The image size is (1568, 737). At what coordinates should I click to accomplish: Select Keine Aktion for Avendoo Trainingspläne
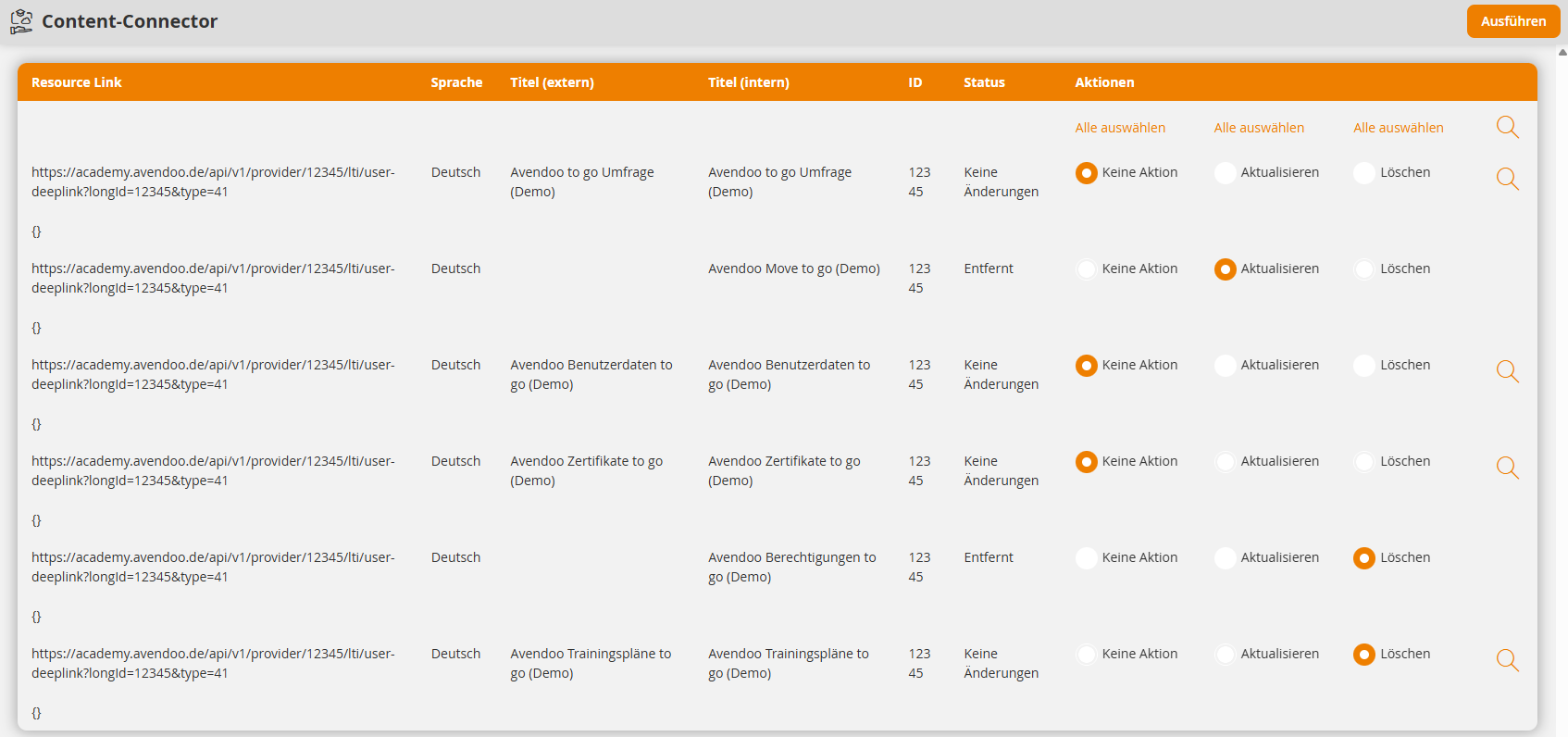pos(1086,654)
